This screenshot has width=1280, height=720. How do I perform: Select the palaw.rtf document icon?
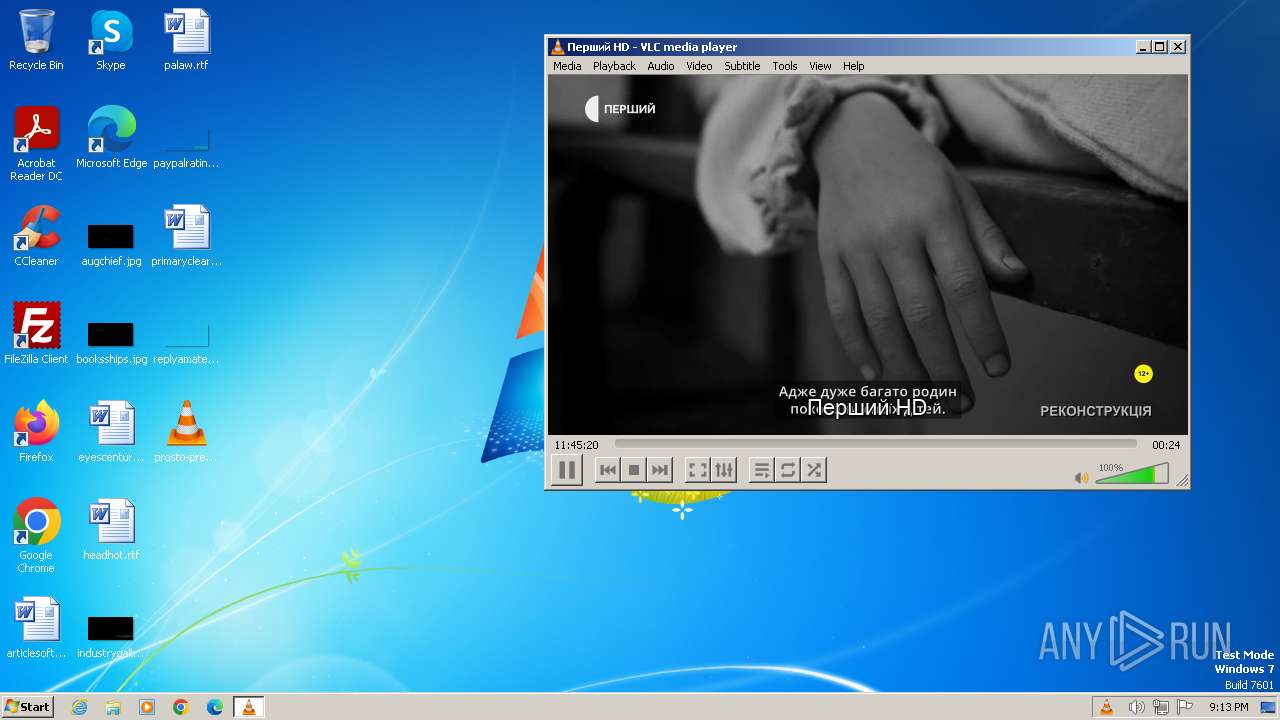186,40
